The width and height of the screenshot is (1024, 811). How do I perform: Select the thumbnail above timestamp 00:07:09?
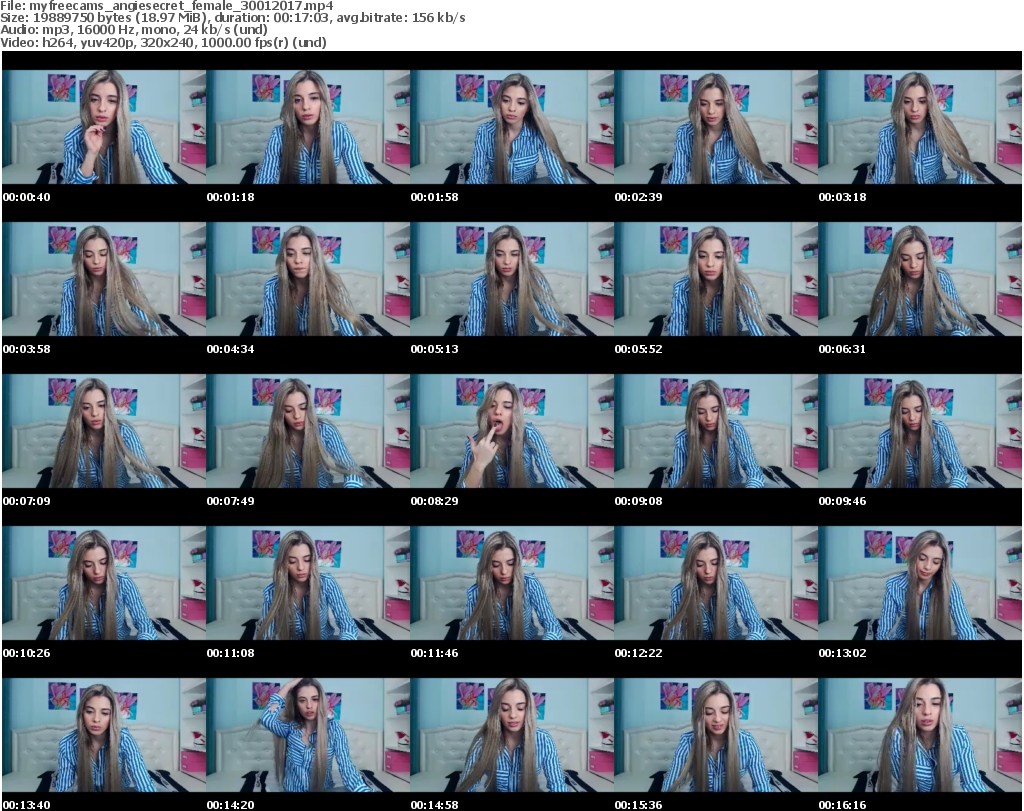point(104,431)
